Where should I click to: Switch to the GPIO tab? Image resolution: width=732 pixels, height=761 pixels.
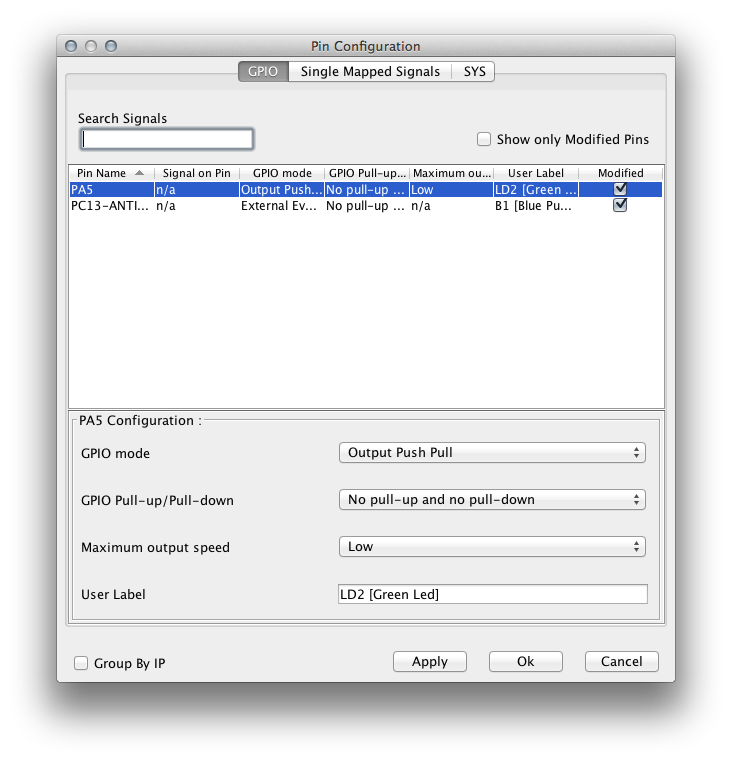264,71
